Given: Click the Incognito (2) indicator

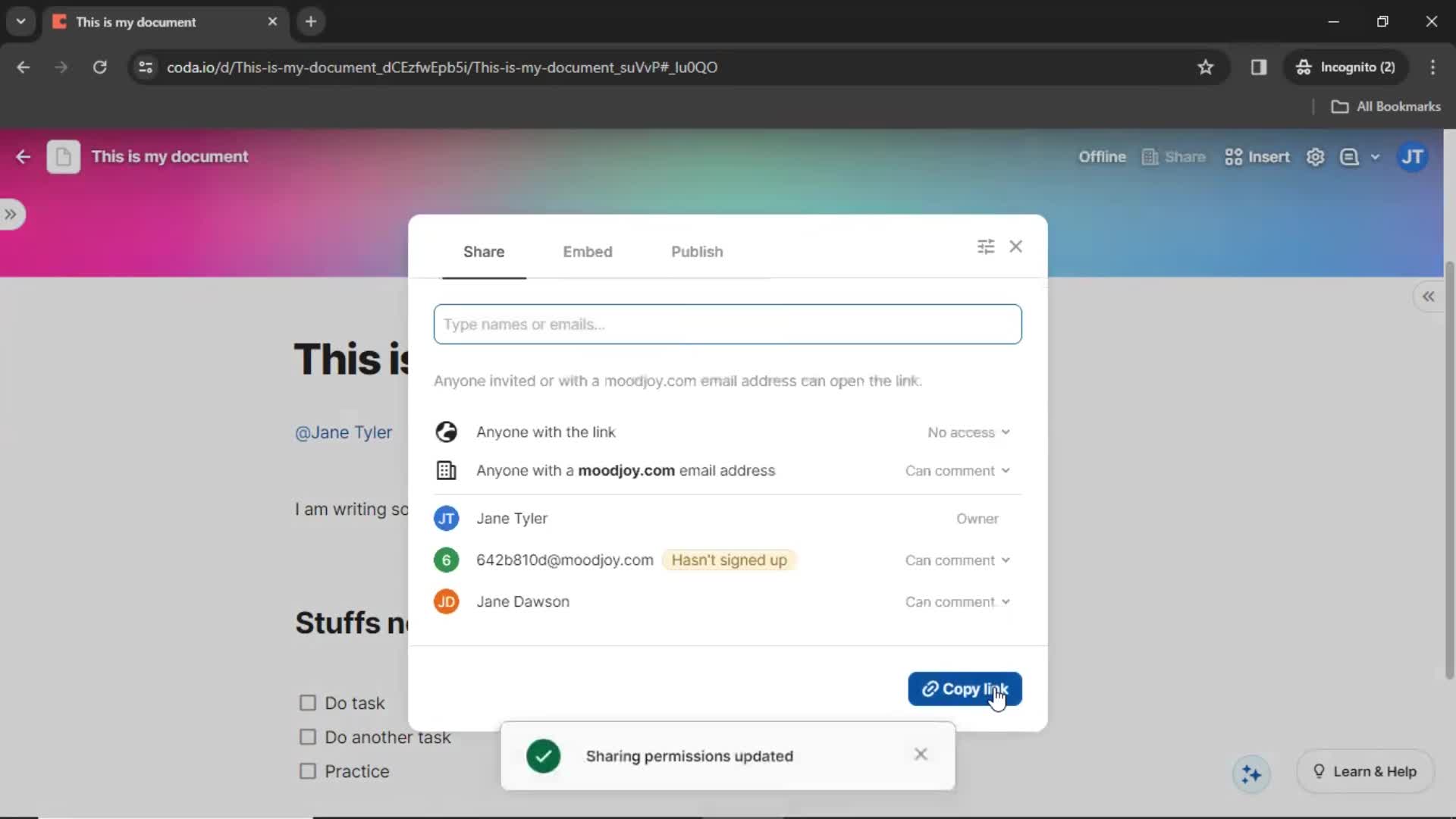Looking at the screenshot, I should point(1345,67).
